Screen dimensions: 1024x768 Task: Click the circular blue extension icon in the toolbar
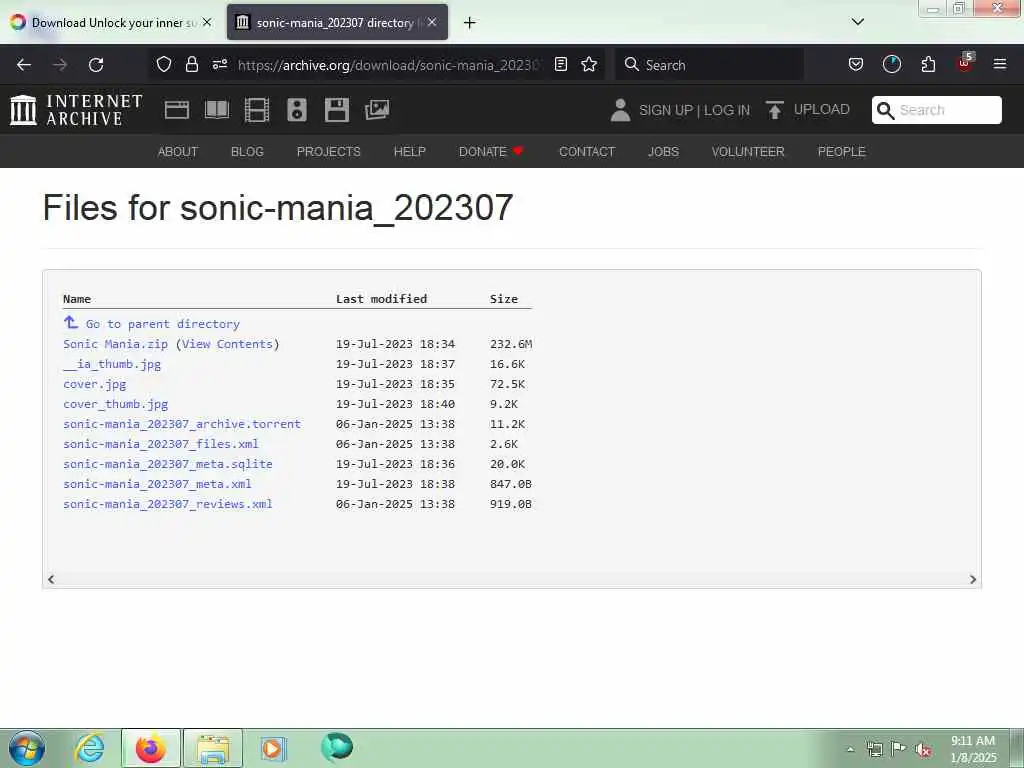click(891, 64)
